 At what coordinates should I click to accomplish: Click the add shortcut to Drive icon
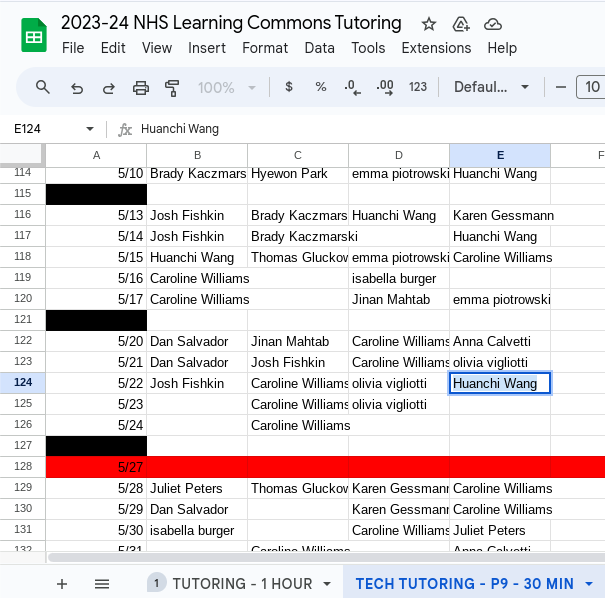coord(461,24)
